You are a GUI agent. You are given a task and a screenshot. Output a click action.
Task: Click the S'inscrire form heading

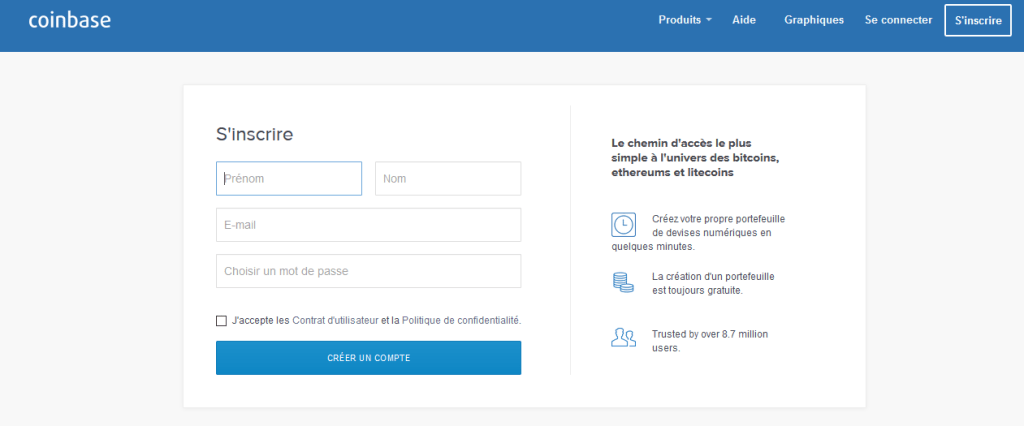[255, 135]
